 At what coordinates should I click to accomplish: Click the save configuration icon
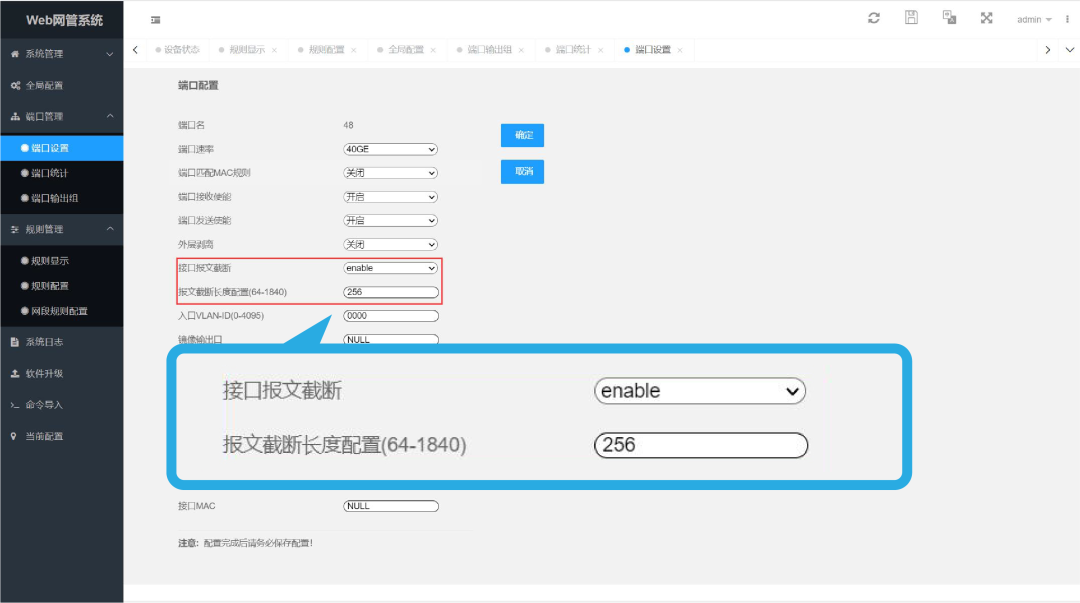click(910, 18)
